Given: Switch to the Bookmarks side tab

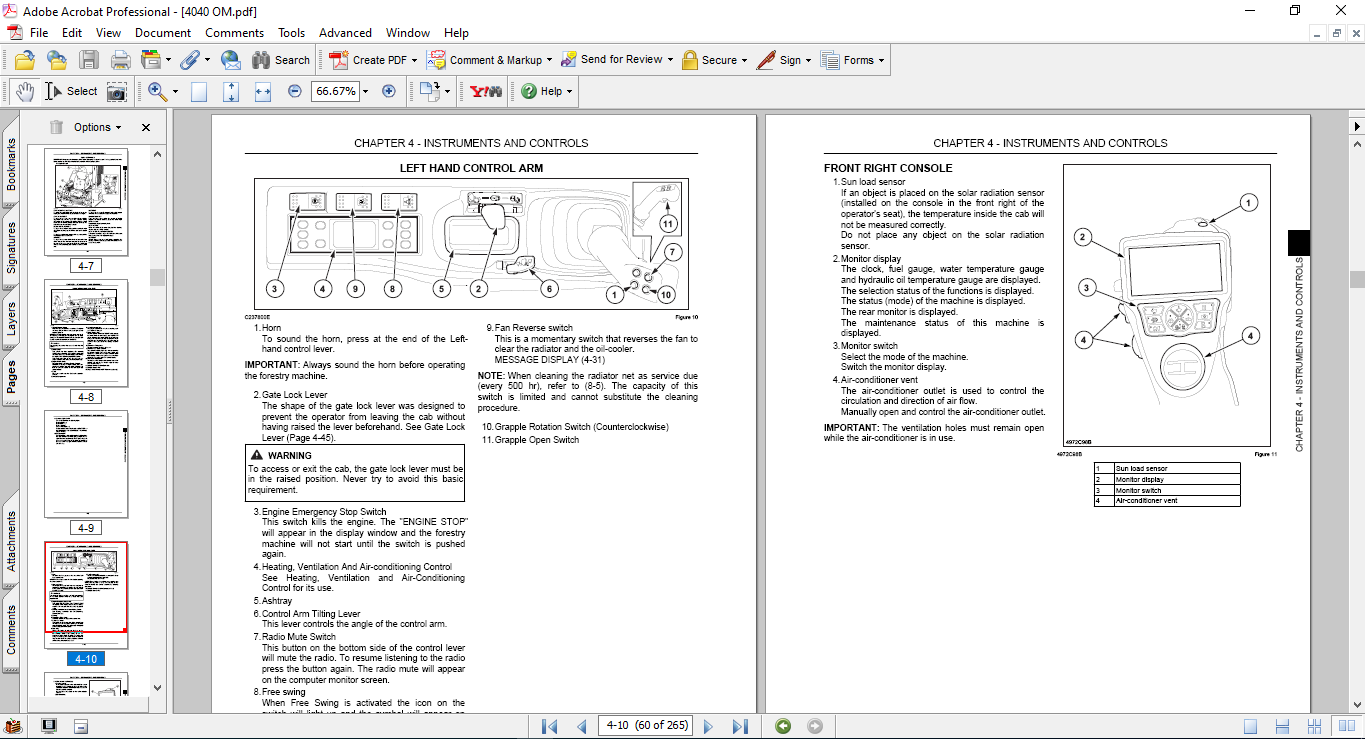Looking at the screenshot, I should click(x=11, y=165).
